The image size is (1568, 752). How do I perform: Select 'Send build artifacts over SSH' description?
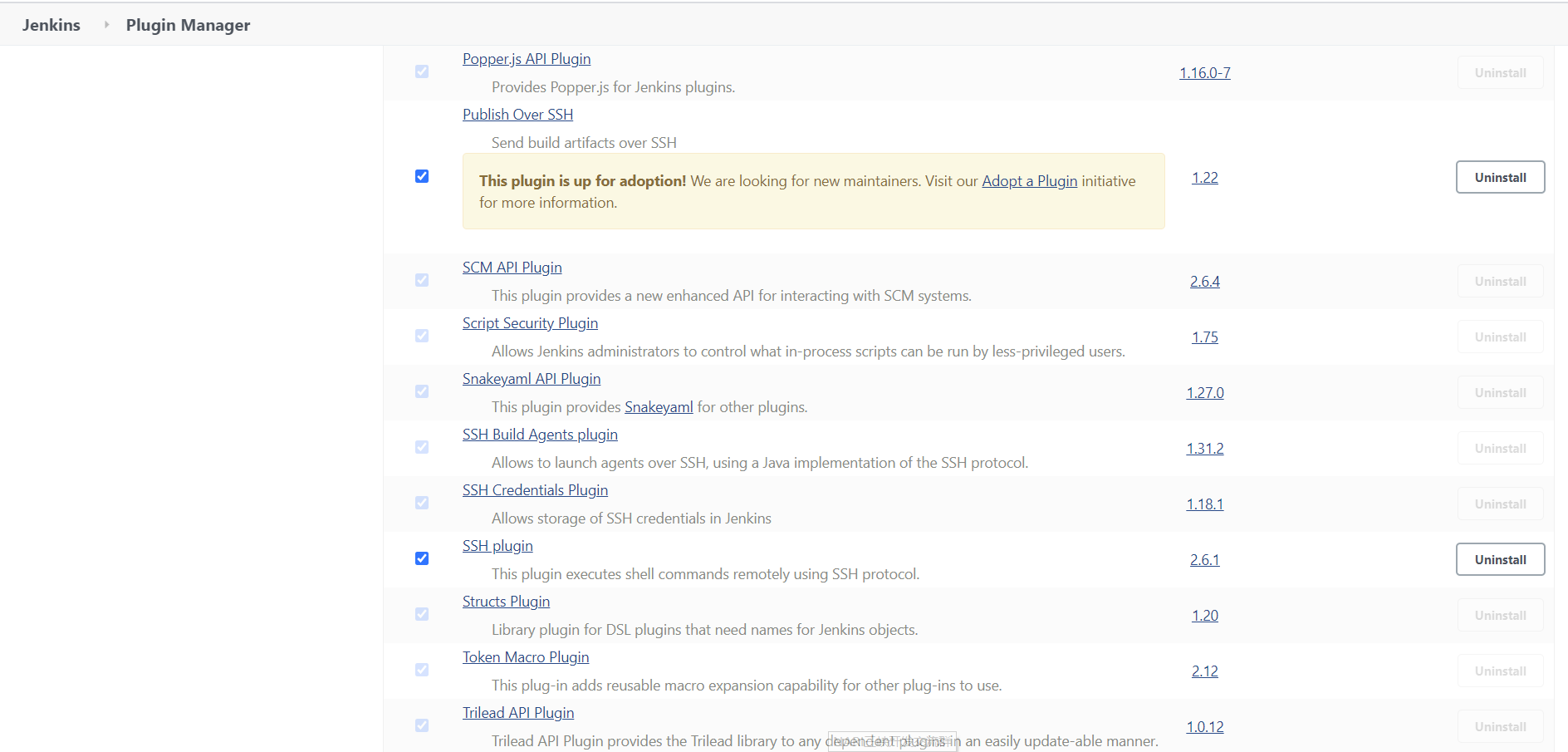(x=584, y=143)
